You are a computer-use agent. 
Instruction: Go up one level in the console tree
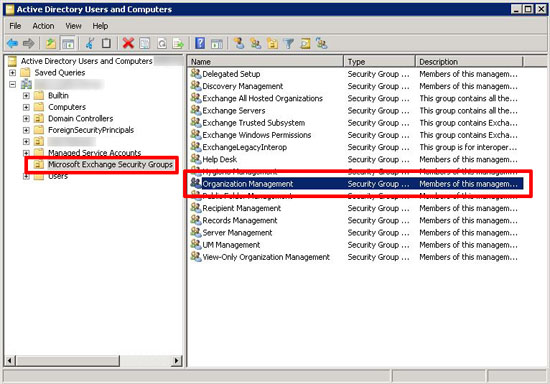point(51,43)
